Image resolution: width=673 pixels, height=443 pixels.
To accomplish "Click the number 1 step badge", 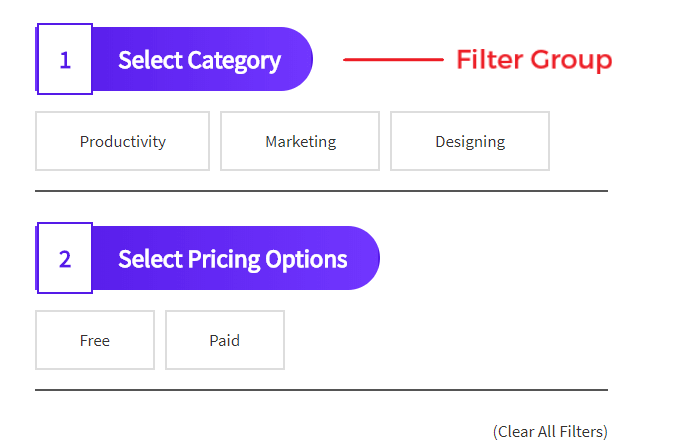I will [x=65, y=59].
